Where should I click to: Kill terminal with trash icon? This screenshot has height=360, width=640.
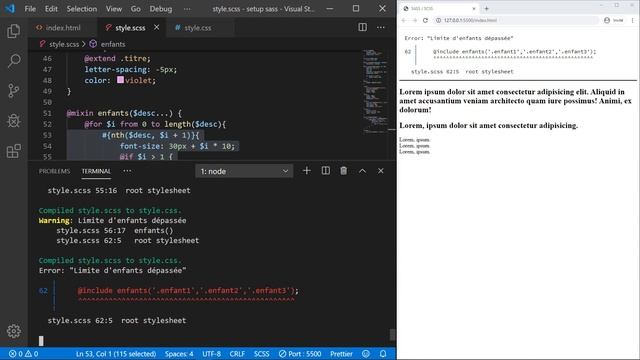point(344,171)
